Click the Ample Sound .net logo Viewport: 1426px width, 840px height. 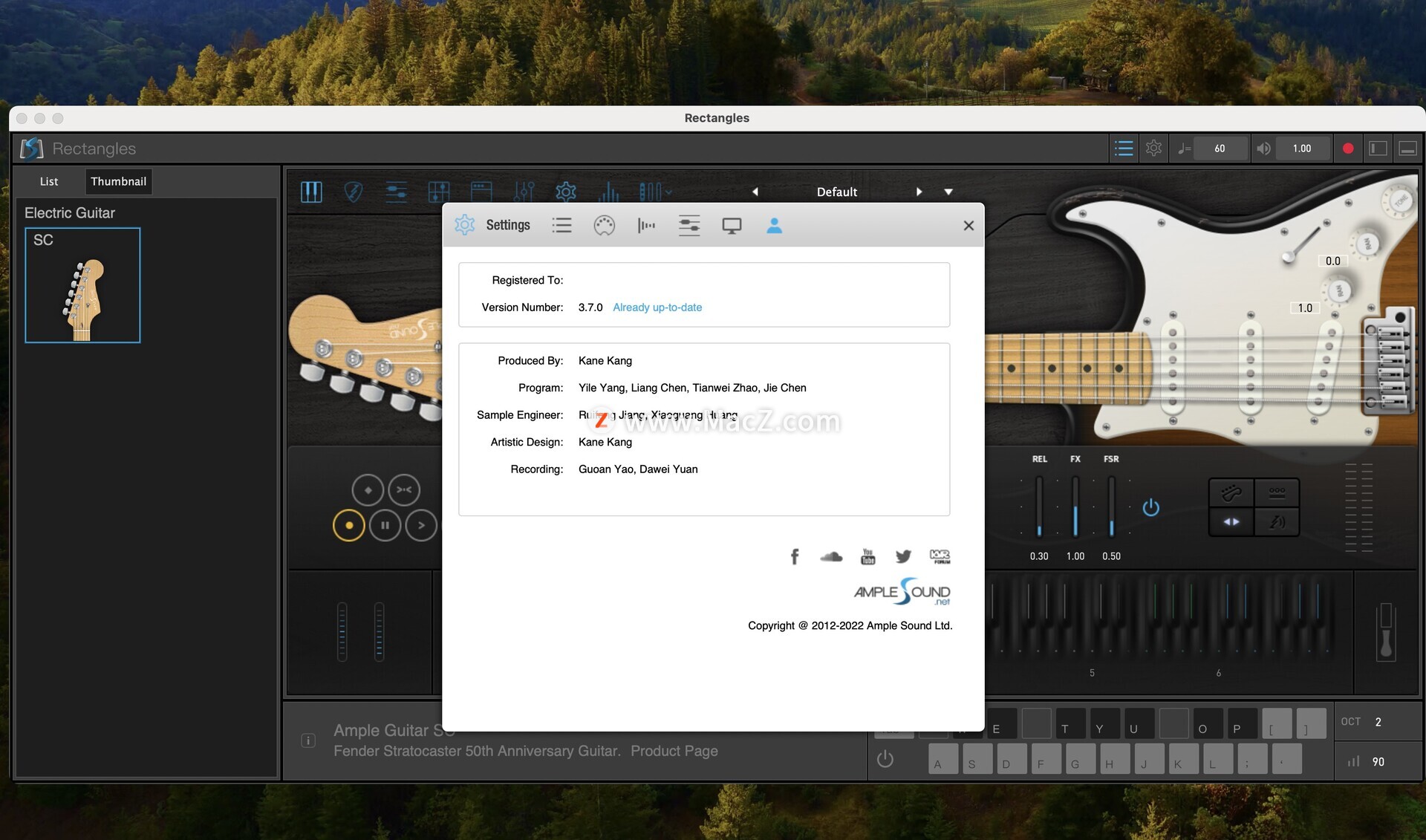click(902, 592)
